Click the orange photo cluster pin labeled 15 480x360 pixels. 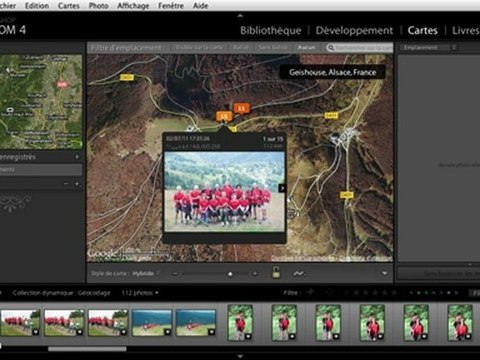point(224,117)
